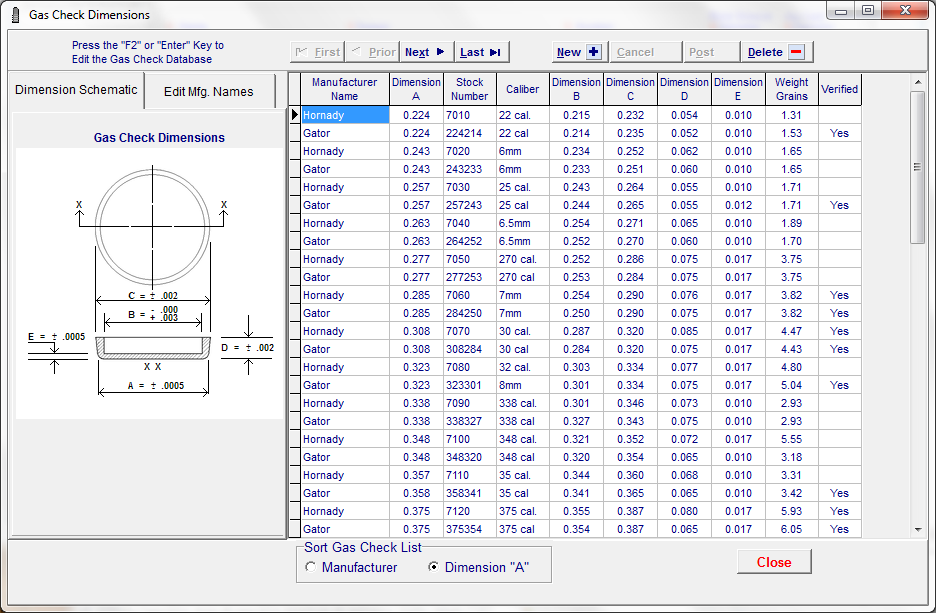Click stock number 7020
Image resolution: width=936 pixels, height=613 pixels.
coord(469,151)
